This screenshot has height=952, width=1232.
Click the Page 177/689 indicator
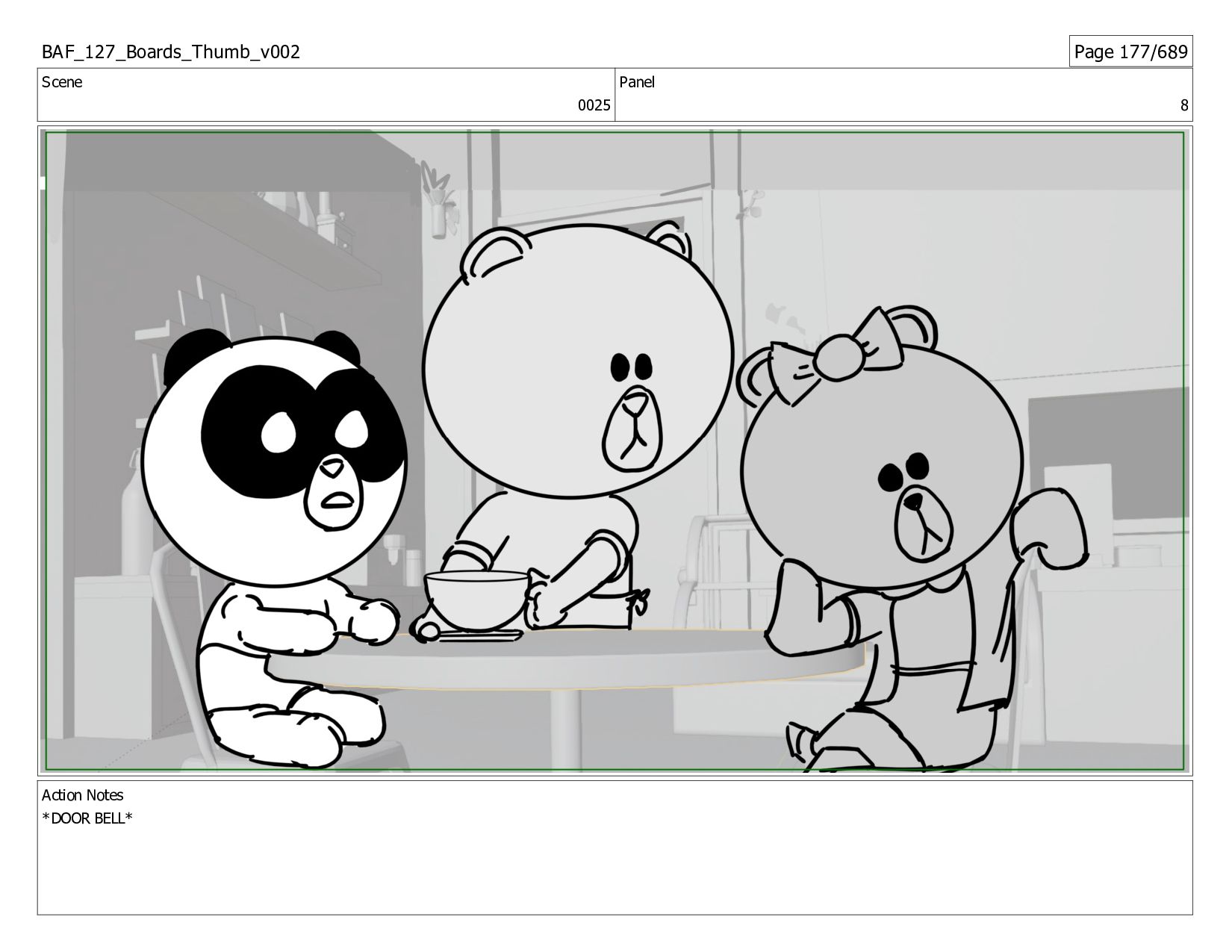[x=1130, y=52]
